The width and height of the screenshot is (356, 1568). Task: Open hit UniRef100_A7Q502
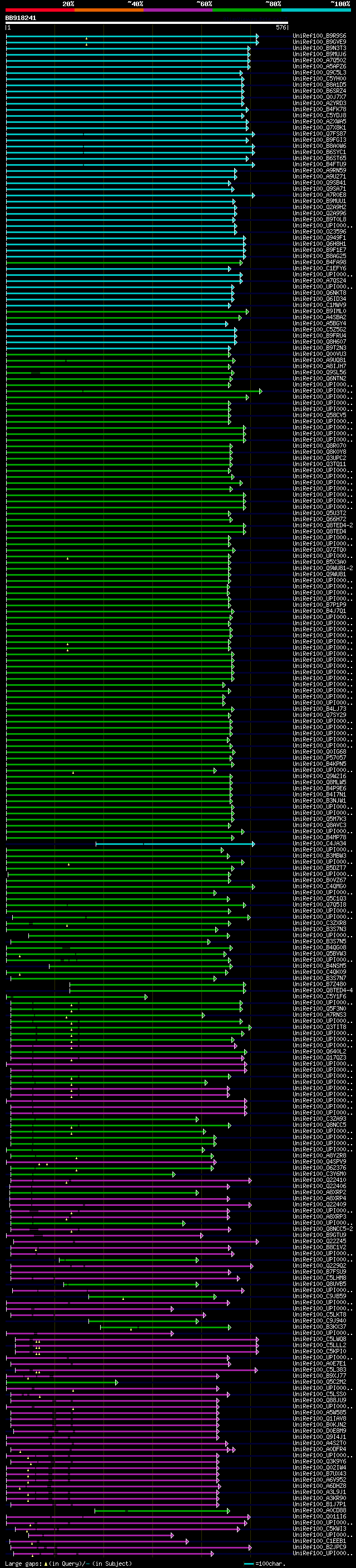tap(319, 60)
